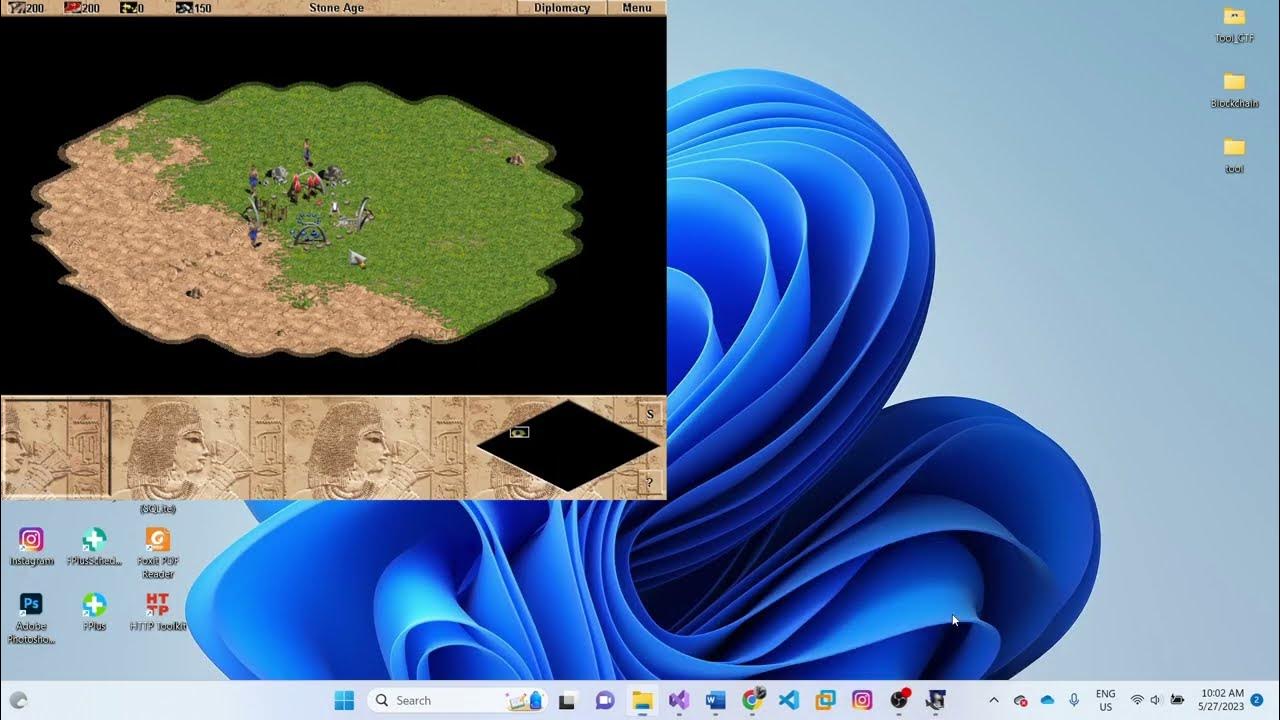Click the wood resource icon
The height and width of the screenshot is (720, 1280).
tap(15, 8)
